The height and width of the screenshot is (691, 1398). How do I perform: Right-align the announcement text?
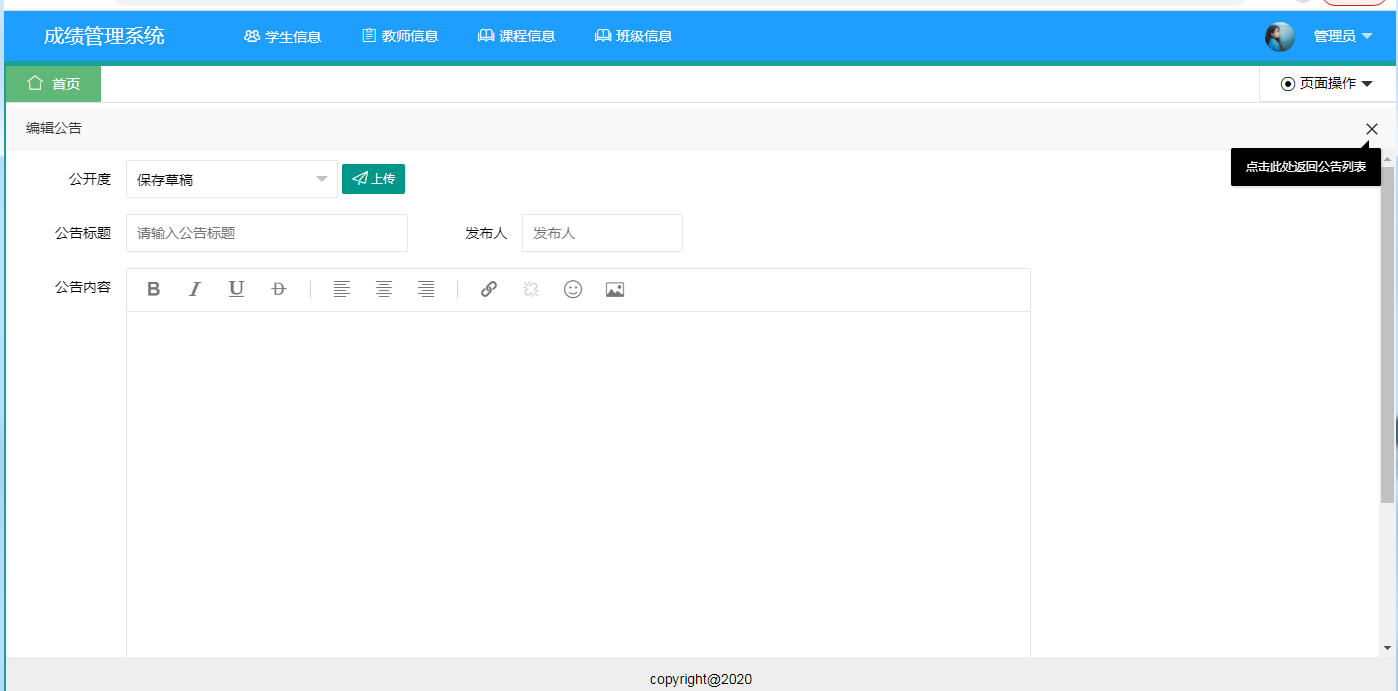coord(426,290)
